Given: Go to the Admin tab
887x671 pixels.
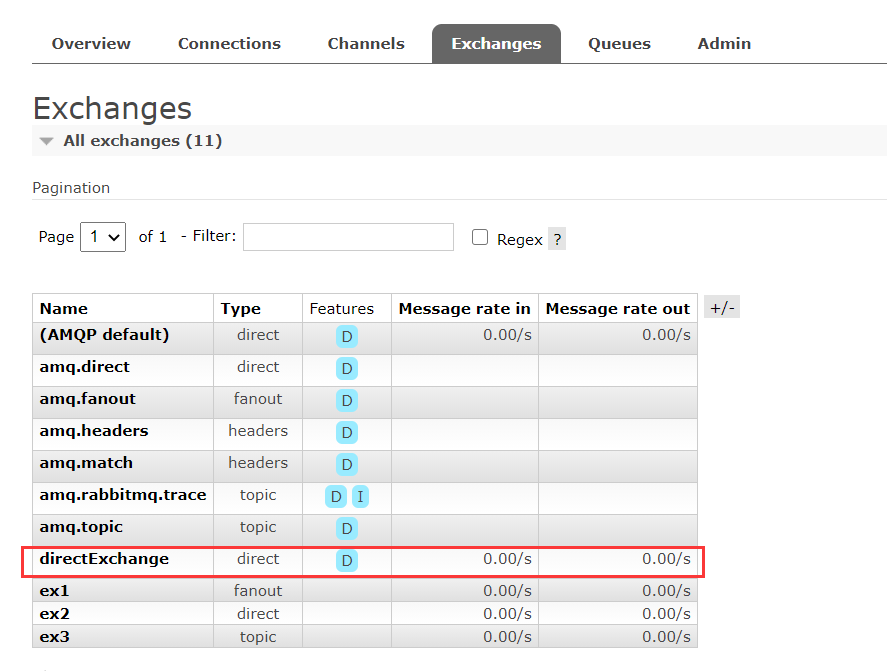Looking at the screenshot, I should coord(724,44).
